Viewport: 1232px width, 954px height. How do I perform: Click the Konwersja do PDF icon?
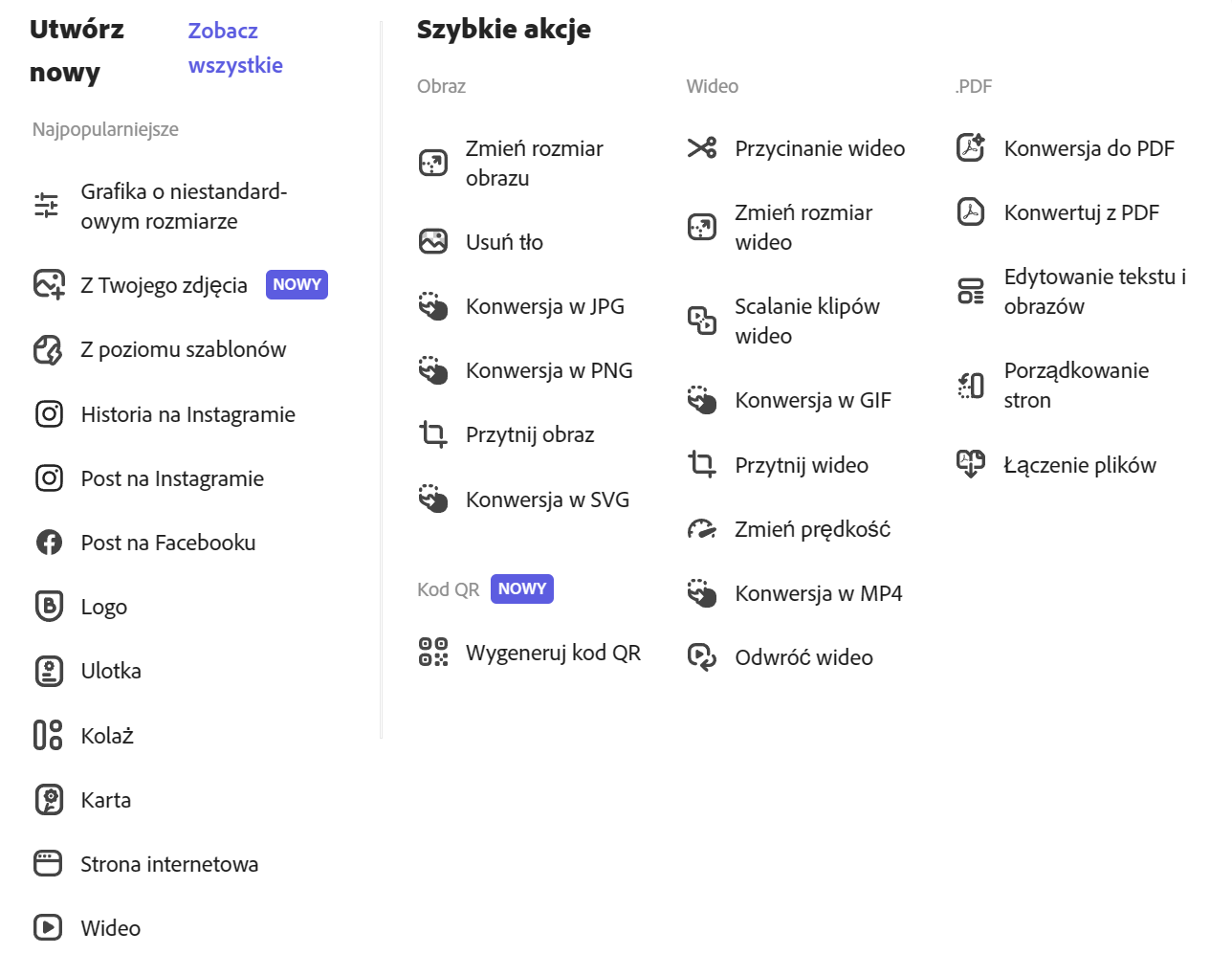971,148
